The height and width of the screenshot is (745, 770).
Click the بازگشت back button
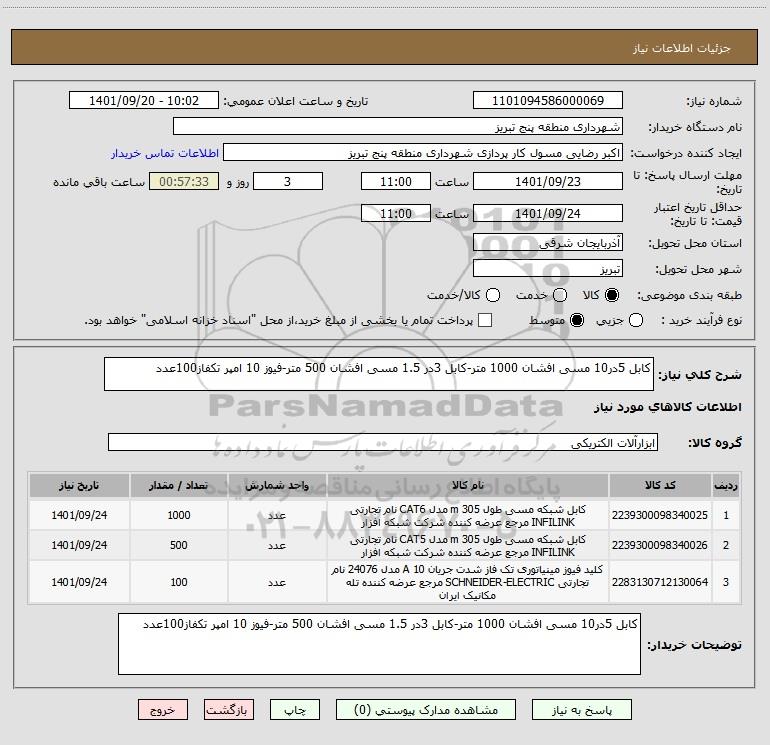coord(229,710)
